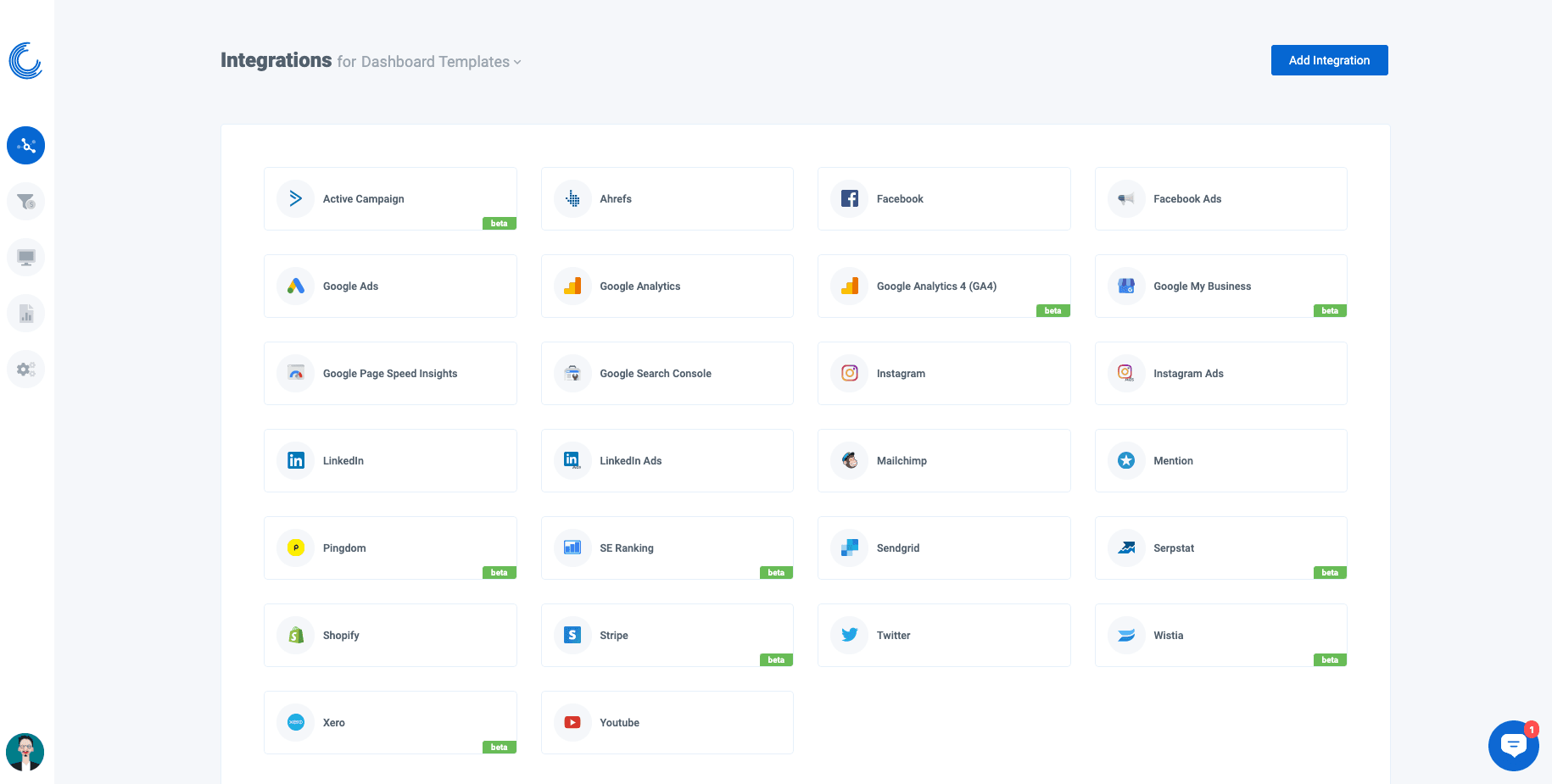
Task: Select the Active Campaign label
Action: [x=363, y=199]
